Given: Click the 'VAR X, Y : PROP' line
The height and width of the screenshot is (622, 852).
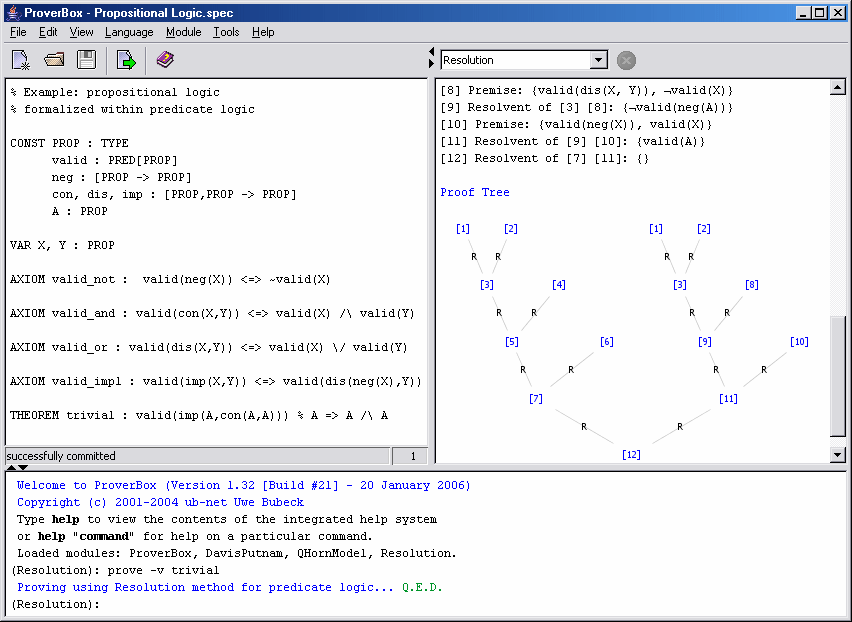Looking at the screenshot, I should click(62, 246).
